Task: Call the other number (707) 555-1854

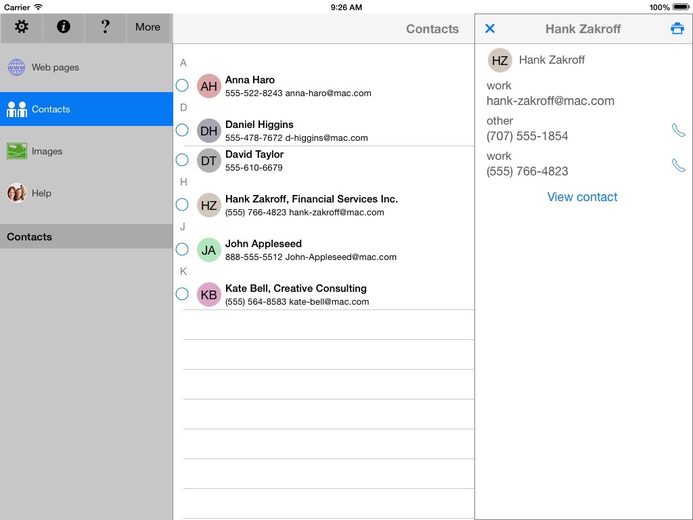Action: pyautogui.click(x=678, y=130)
